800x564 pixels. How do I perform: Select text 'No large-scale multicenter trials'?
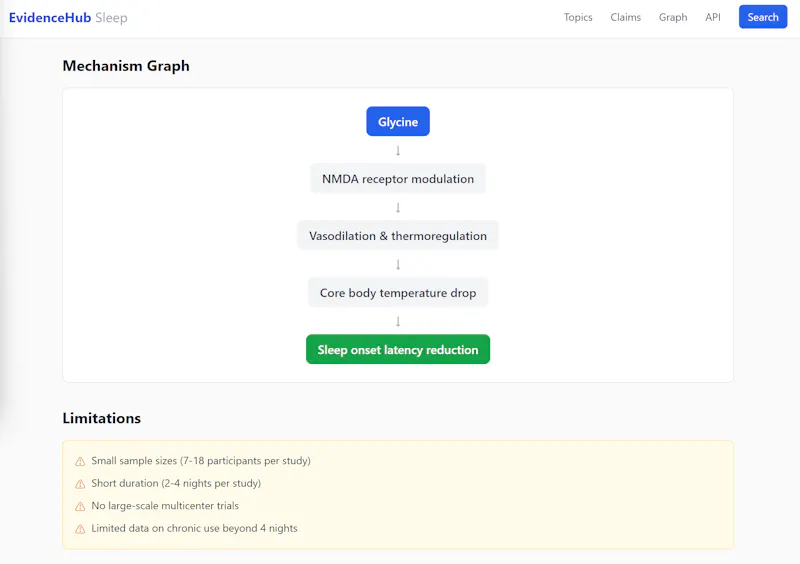[x=165, y=505]
